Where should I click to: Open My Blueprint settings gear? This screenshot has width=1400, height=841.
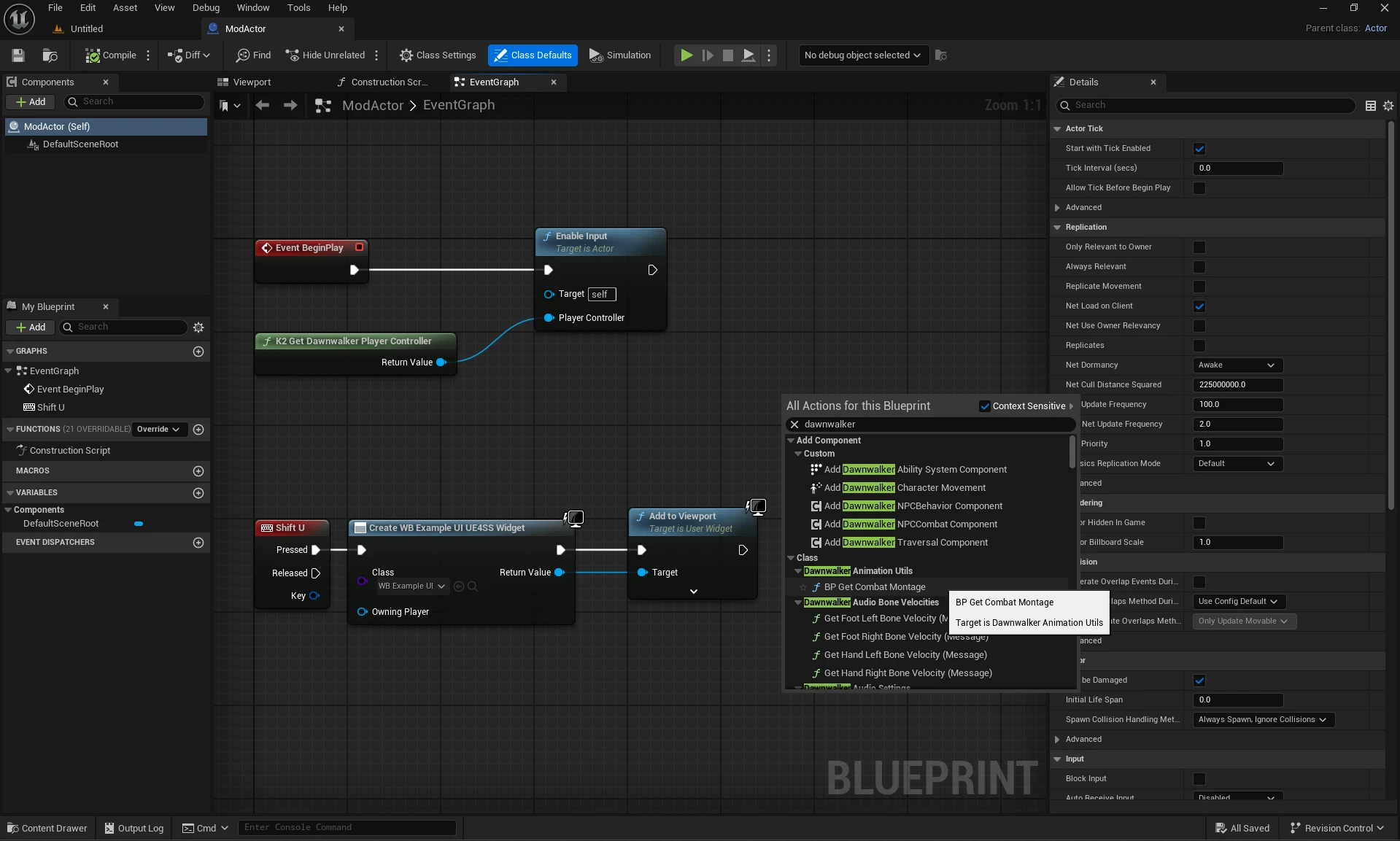pyautogui.click(x=198, y=328)
